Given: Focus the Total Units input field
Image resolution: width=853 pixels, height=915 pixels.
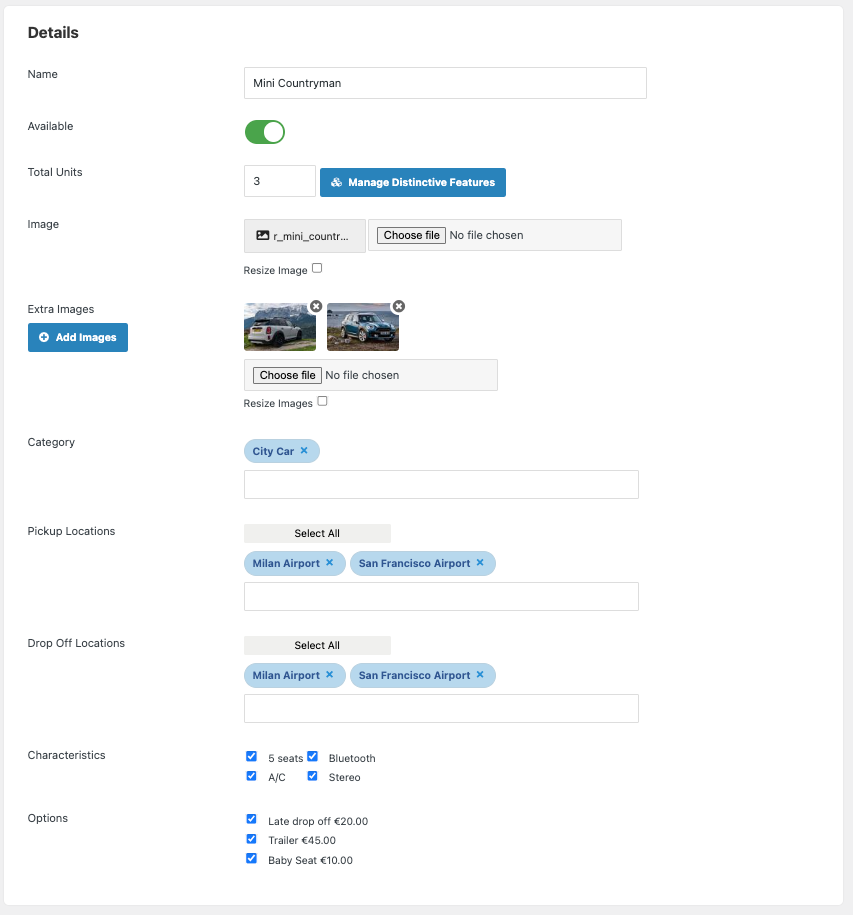Looking at the screenshot, I should coord(279,181).
